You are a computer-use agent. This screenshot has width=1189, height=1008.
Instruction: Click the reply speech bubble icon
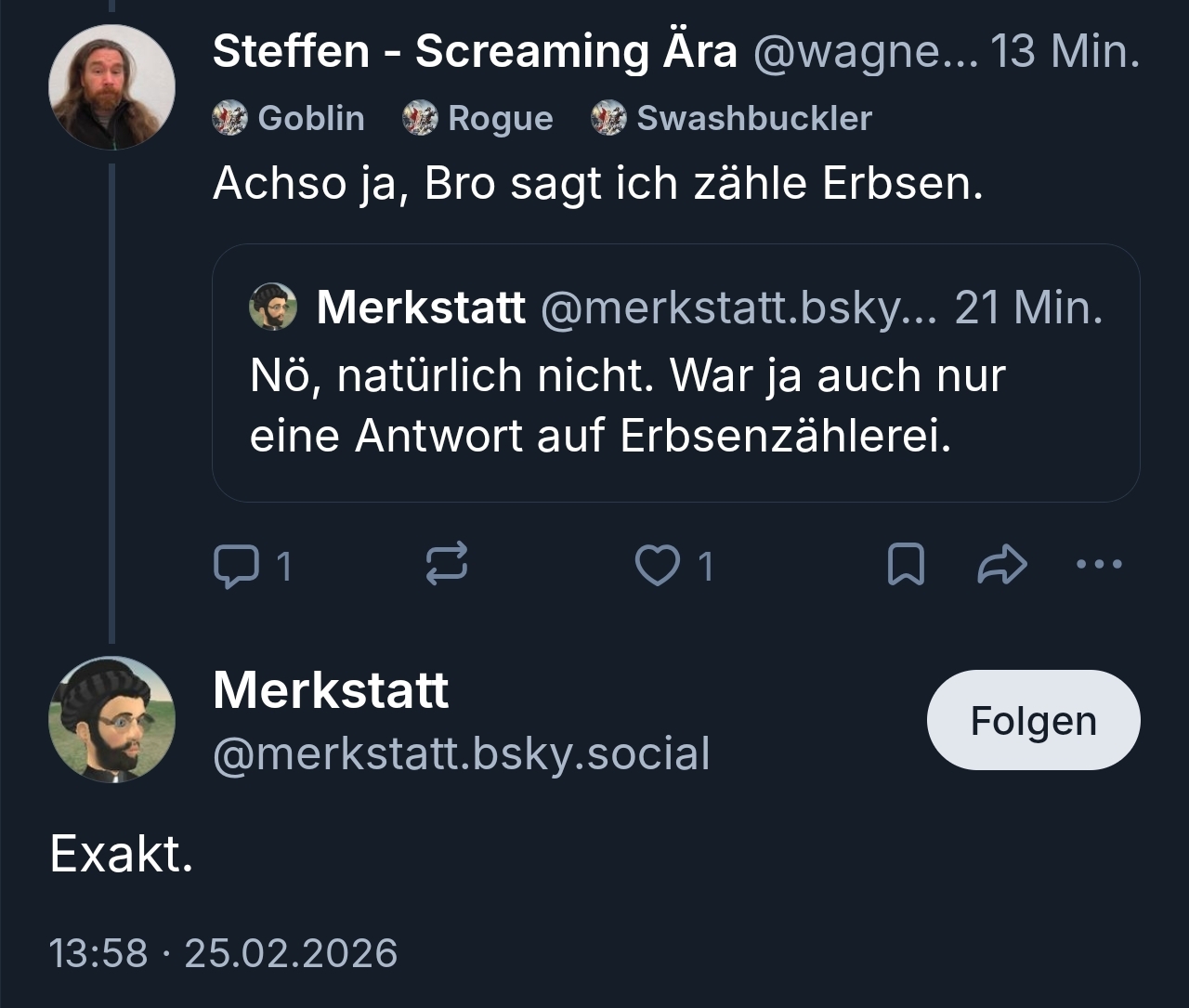(236, 565)
